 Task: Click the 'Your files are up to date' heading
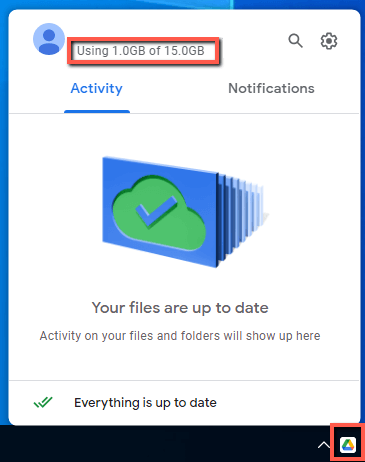[180, 308]
